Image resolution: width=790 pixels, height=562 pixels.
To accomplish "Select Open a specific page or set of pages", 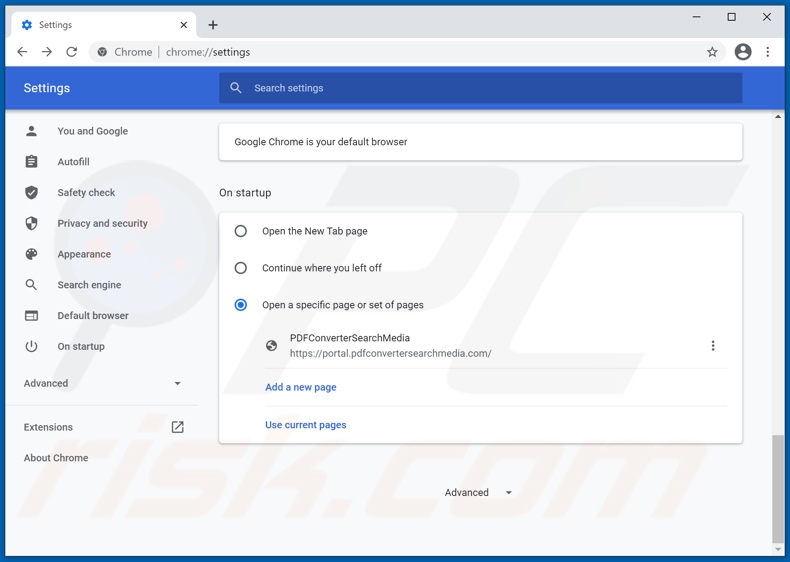I will point(241,305).
